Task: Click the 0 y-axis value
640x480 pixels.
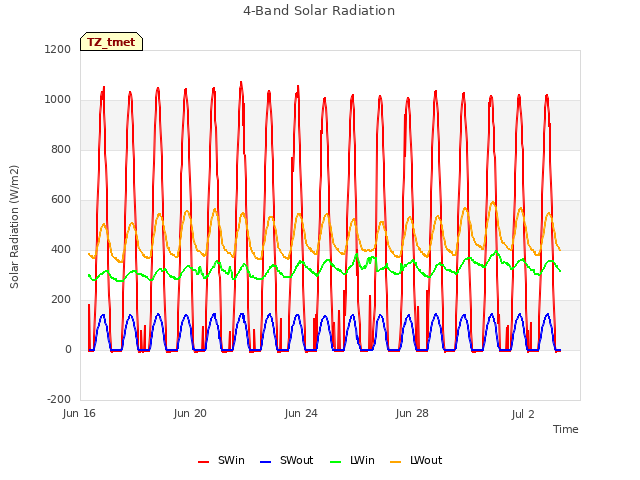Action: [x=68, y=349]
